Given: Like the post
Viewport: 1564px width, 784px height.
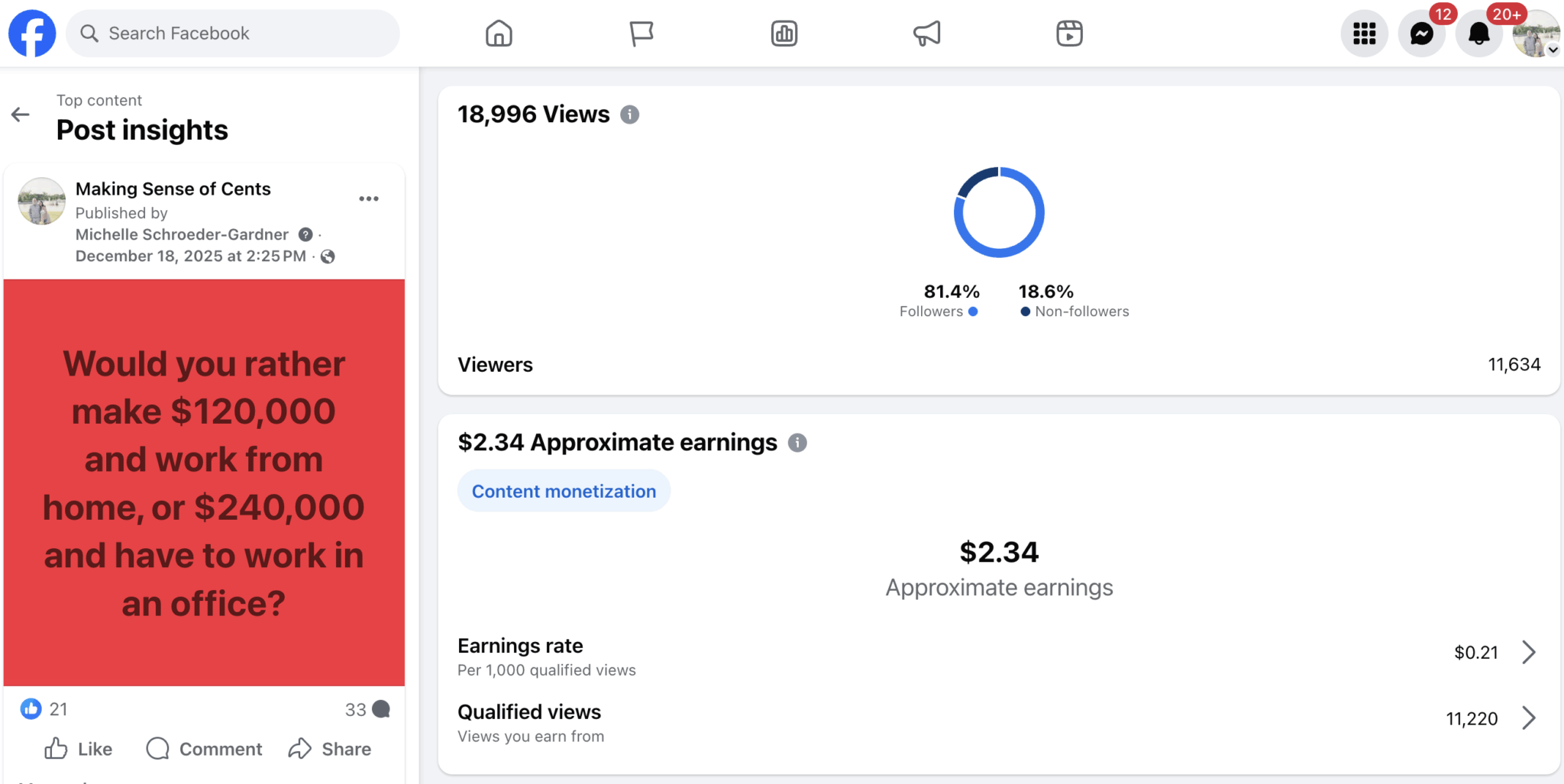Looking at the screenshot, I should pos(78,749).
